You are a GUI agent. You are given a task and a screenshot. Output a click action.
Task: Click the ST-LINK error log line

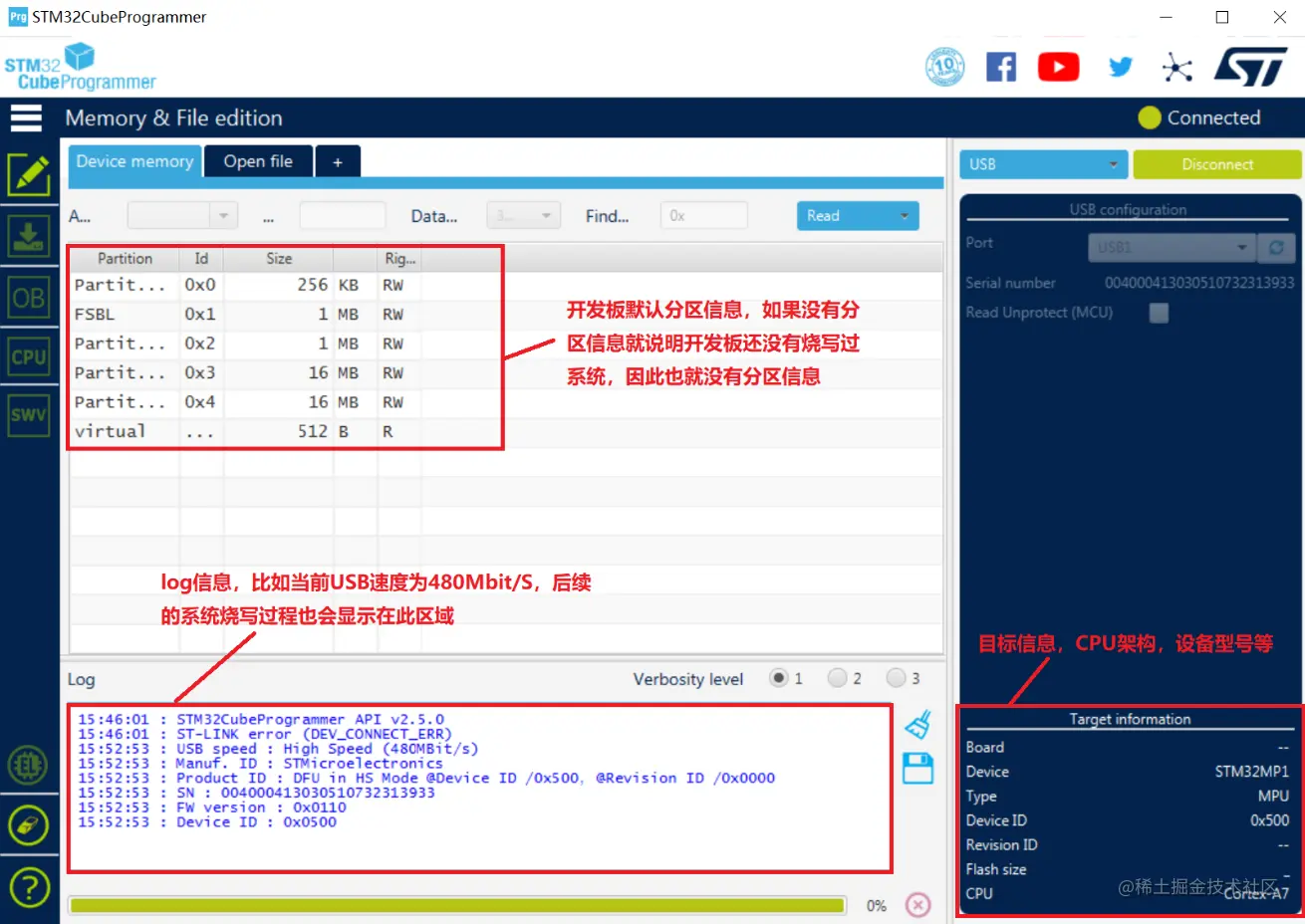(x=265, y=734)
